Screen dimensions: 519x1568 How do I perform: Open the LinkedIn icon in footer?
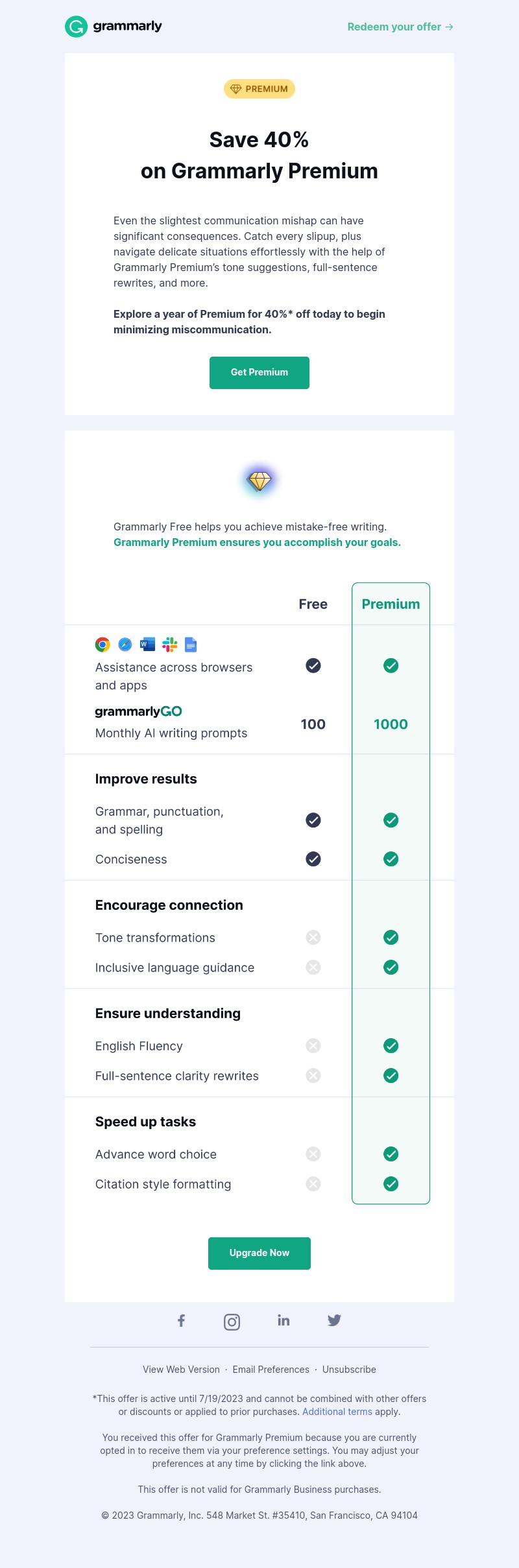pos(284,1320)
